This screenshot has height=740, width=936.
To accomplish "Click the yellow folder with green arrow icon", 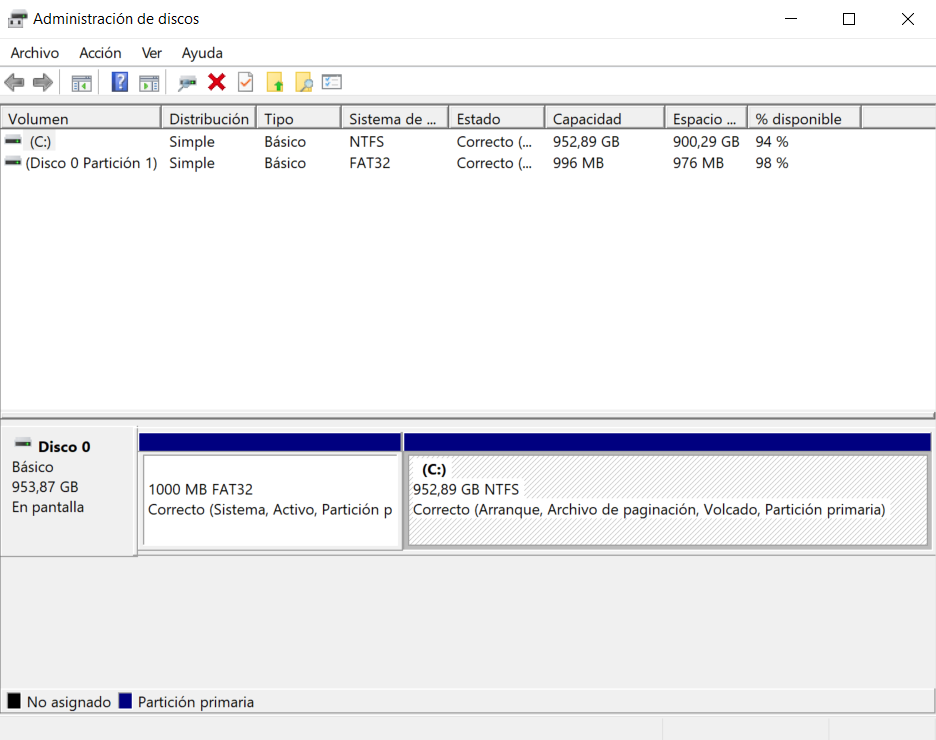I will pos(275,82).
